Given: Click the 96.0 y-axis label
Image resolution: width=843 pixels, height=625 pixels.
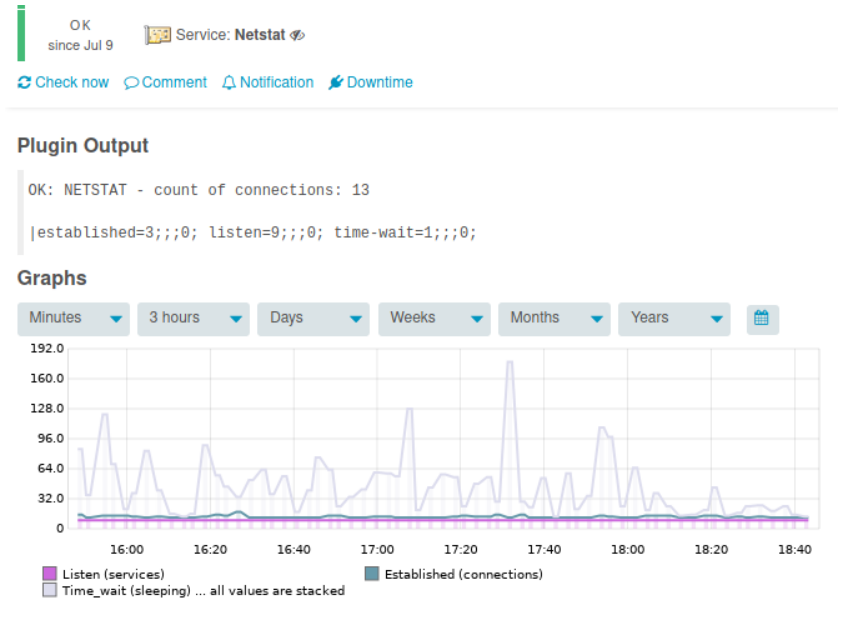Looking at the screenshot, I should pyautogui.click(x=51, y=439).
